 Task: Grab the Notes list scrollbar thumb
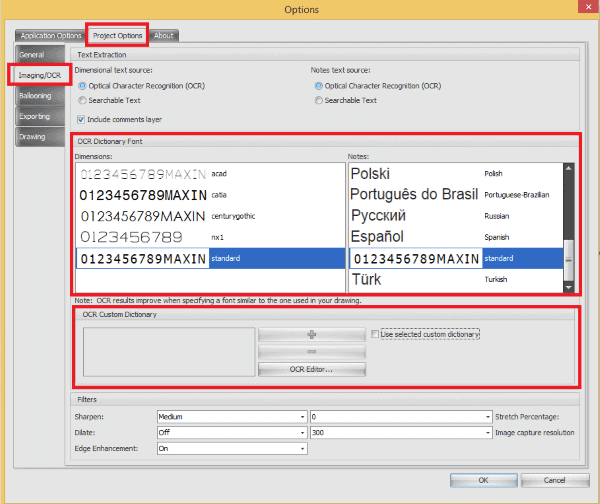tap(569, 260)
